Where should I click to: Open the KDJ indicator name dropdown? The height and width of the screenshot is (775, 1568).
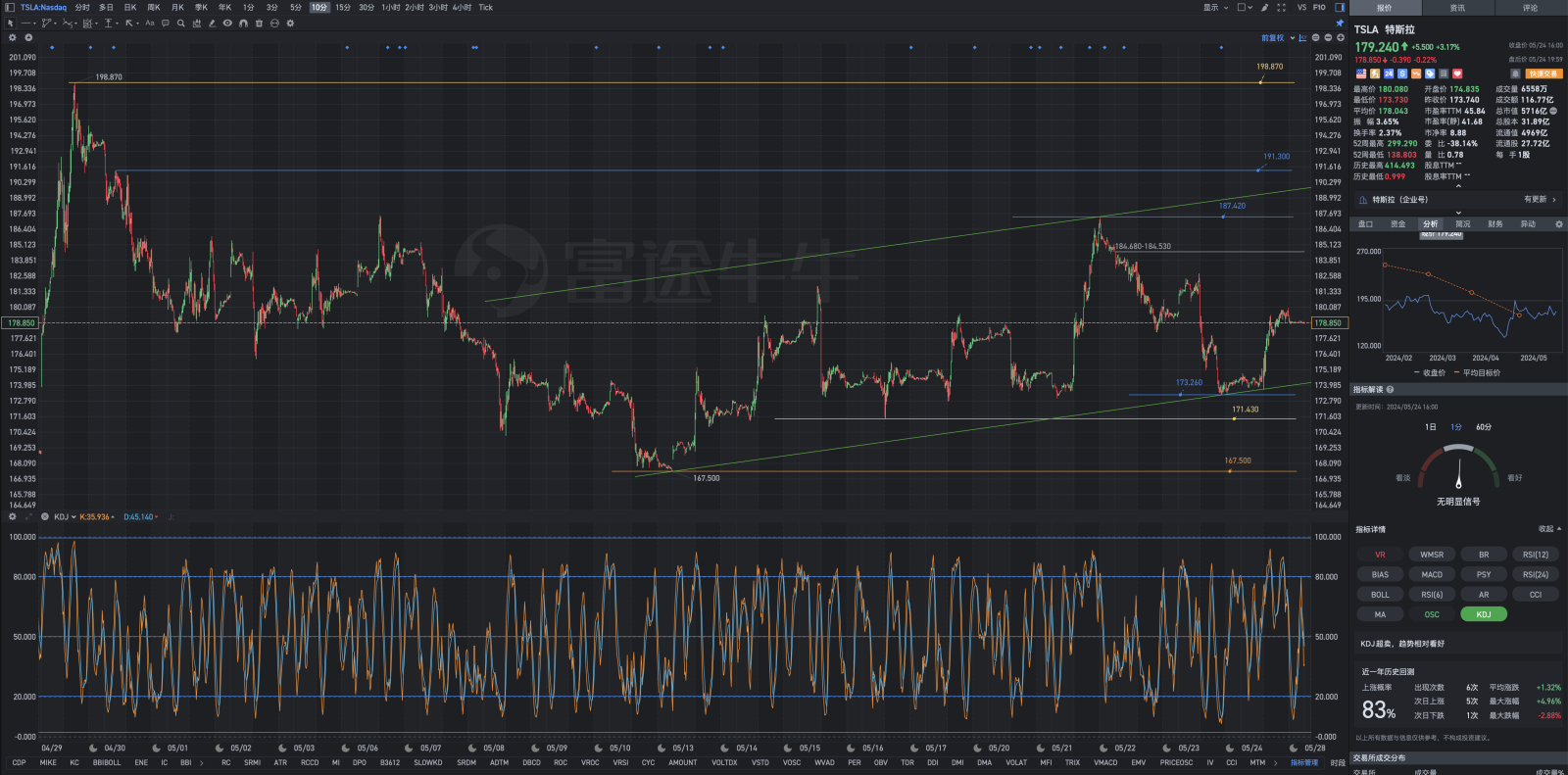pyautogui.click(x=65, y=516)
